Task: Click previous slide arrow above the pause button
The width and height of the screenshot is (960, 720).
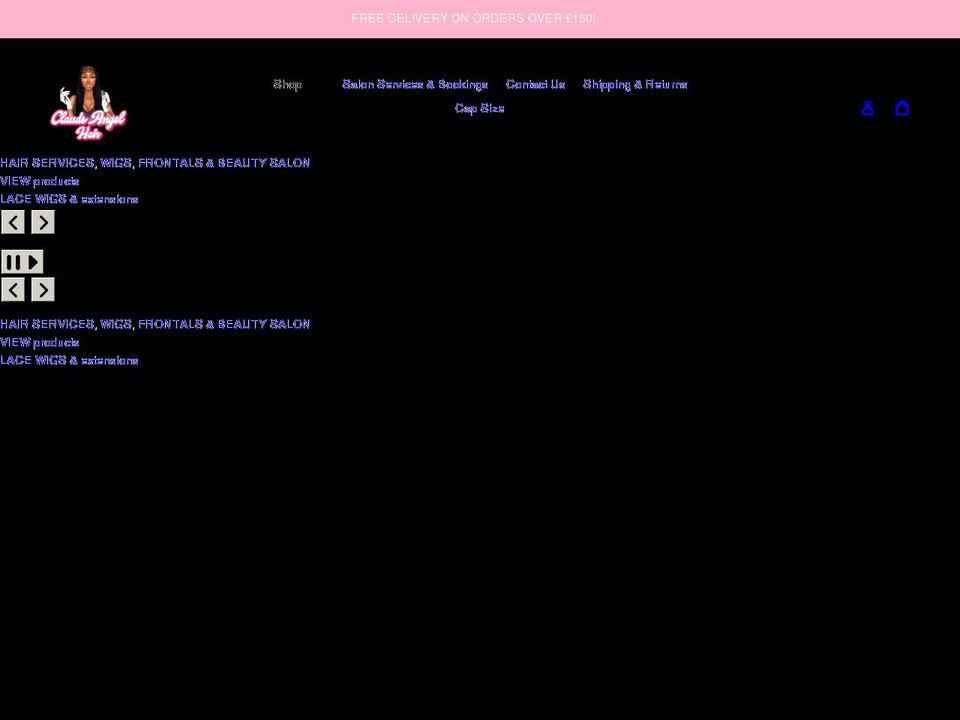Action: coord(13,222)
